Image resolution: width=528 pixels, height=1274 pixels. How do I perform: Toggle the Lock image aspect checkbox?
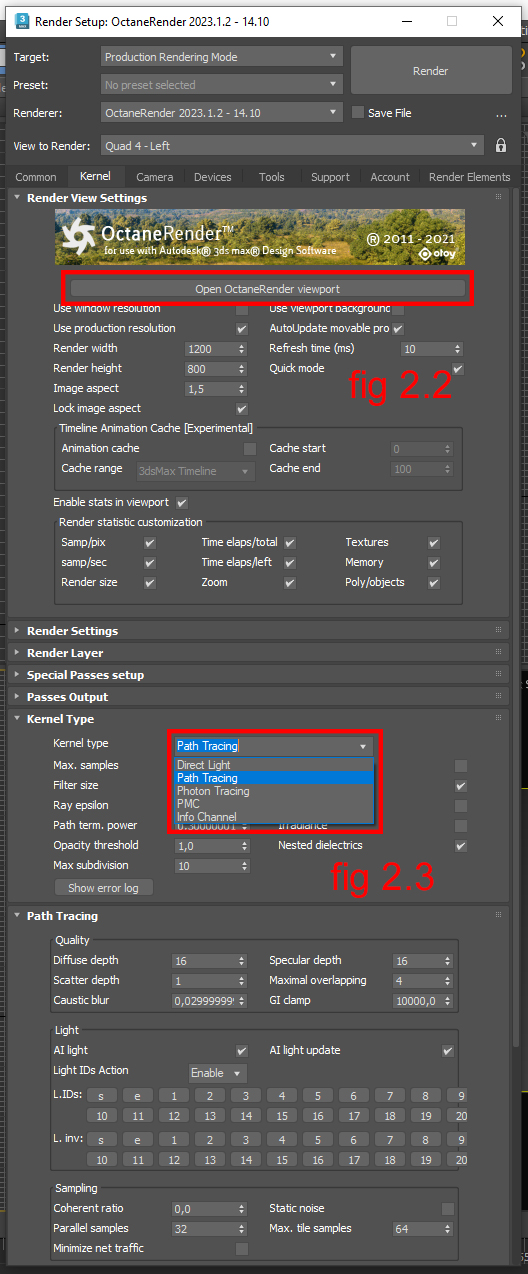(x=241, y=408)
